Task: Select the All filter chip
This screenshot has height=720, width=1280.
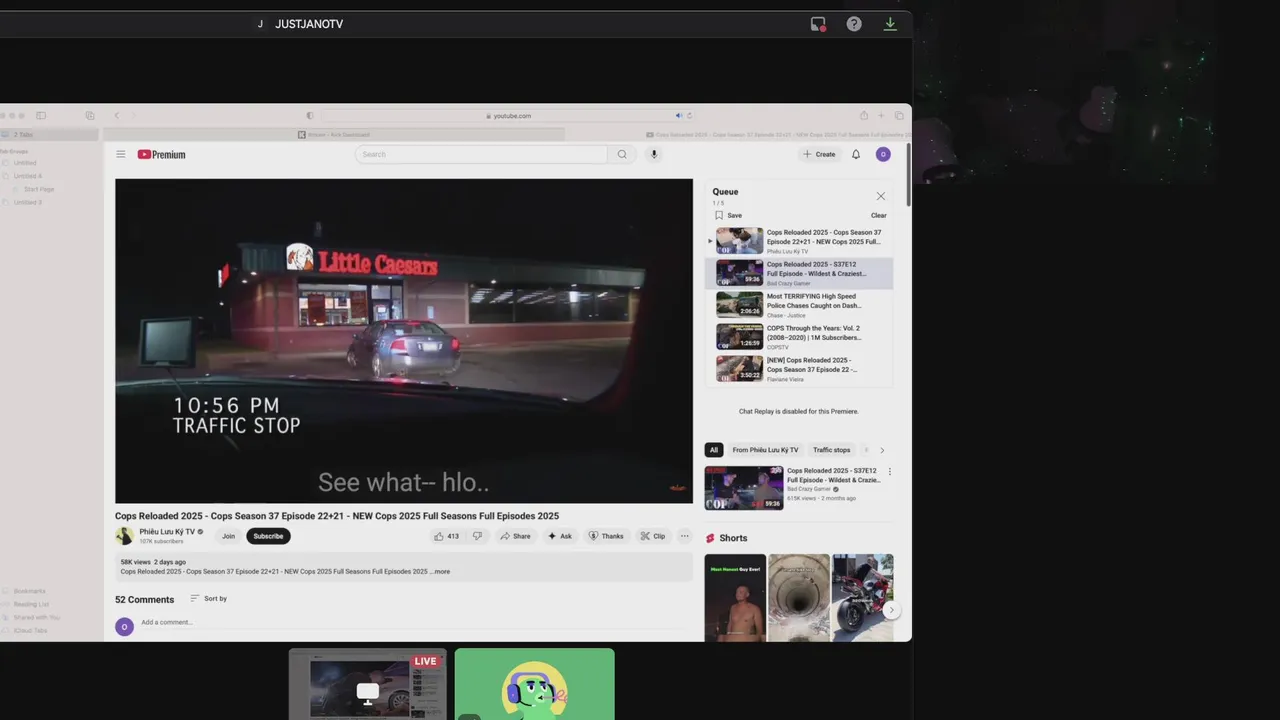Action: pos(714,450)
